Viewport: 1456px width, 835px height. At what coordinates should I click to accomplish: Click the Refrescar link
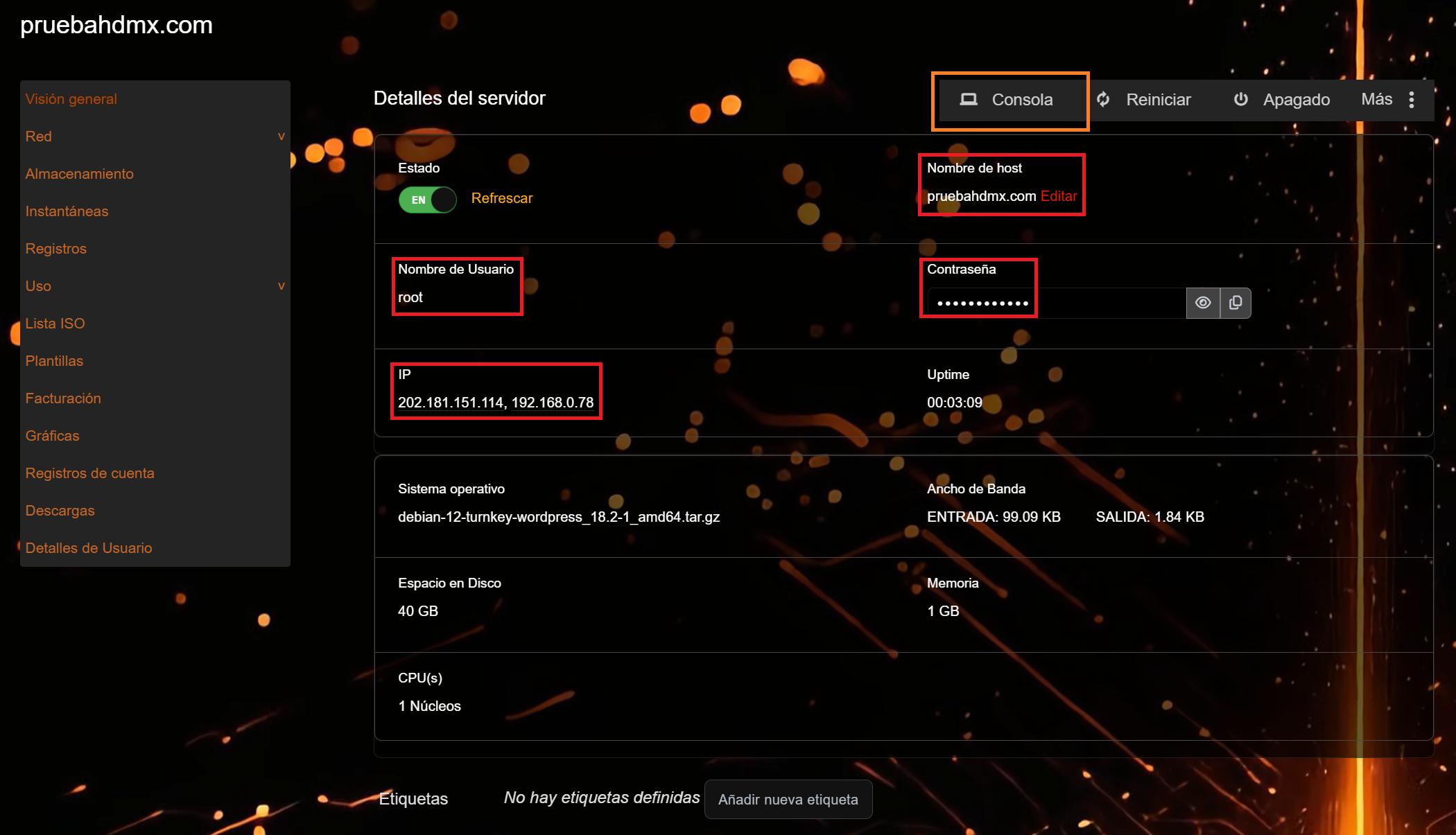[502, 198]
